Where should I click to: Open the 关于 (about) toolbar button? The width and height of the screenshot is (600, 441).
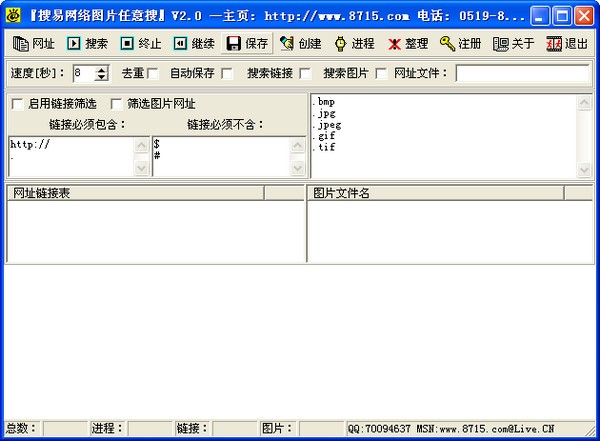514,43
